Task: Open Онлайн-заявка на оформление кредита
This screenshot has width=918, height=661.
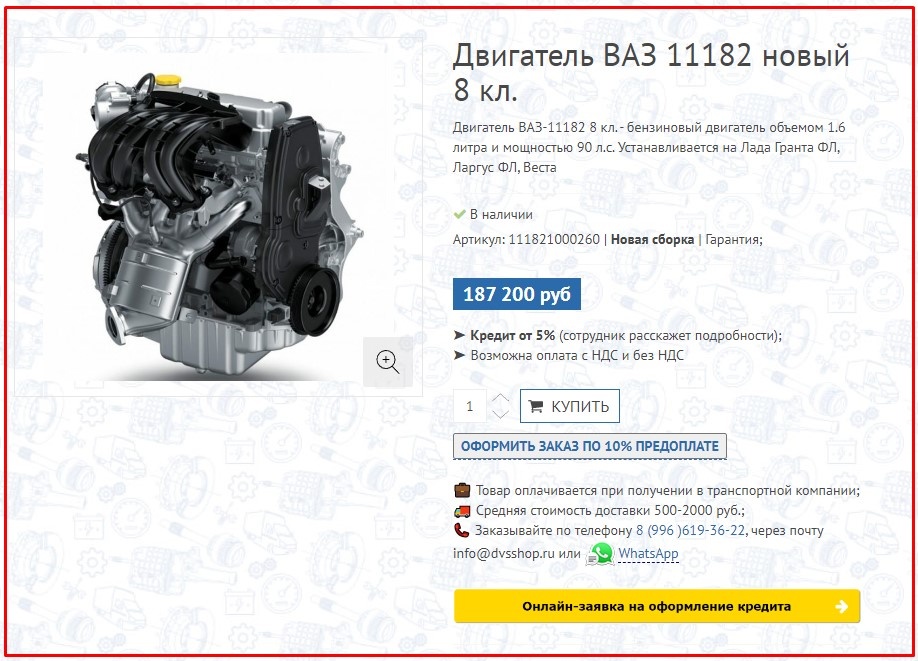Action: tap(657, 607)
